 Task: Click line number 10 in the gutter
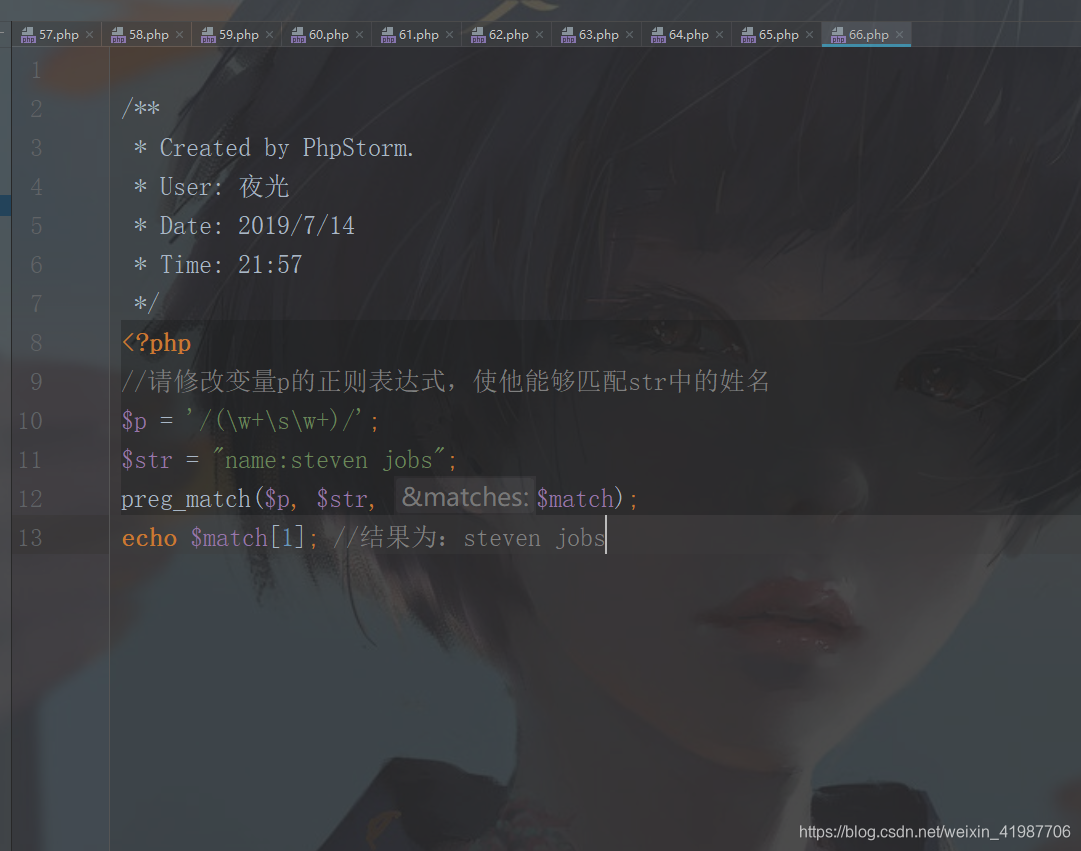click(x=30, y=421)
